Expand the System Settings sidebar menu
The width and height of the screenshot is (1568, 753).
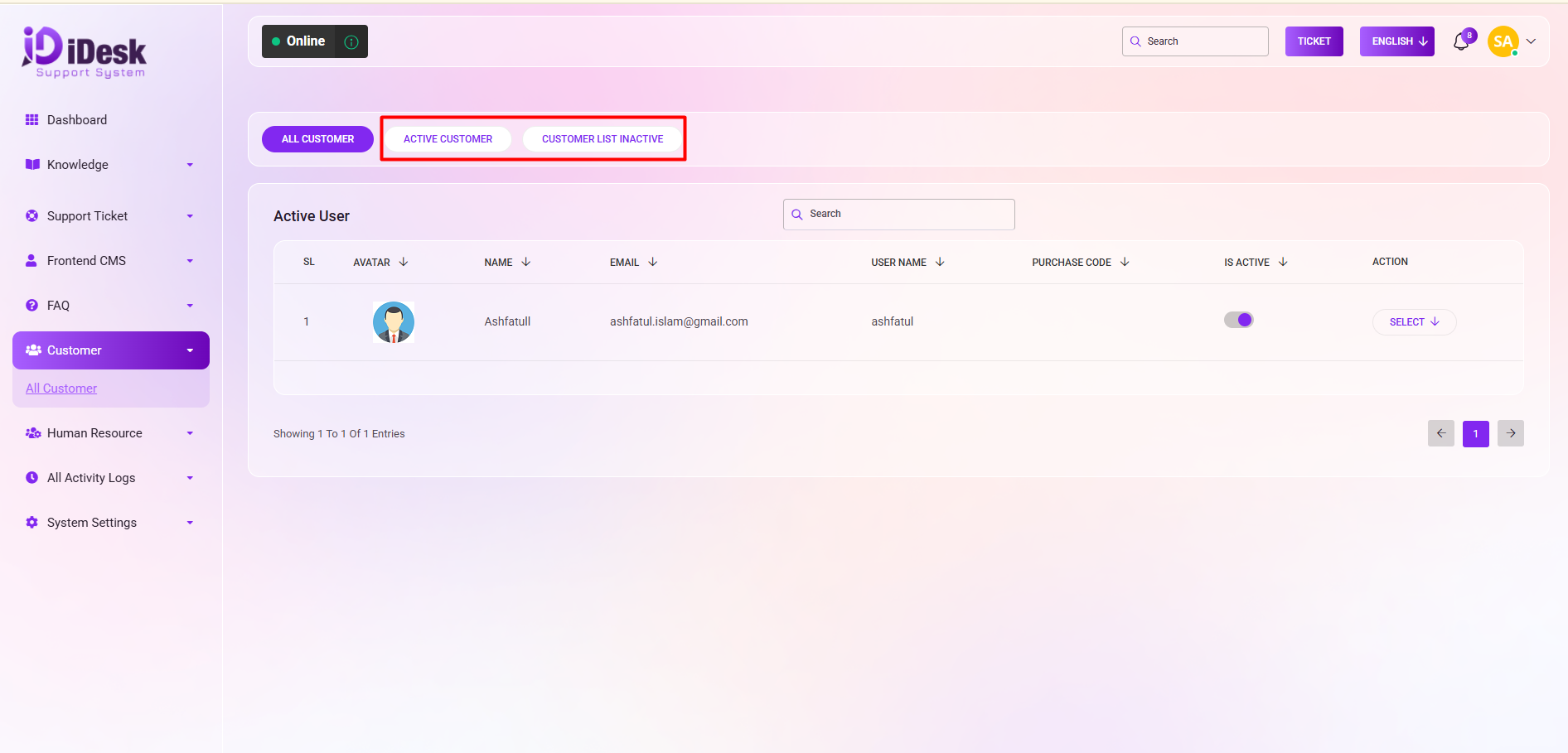click(x=110, y=523)
